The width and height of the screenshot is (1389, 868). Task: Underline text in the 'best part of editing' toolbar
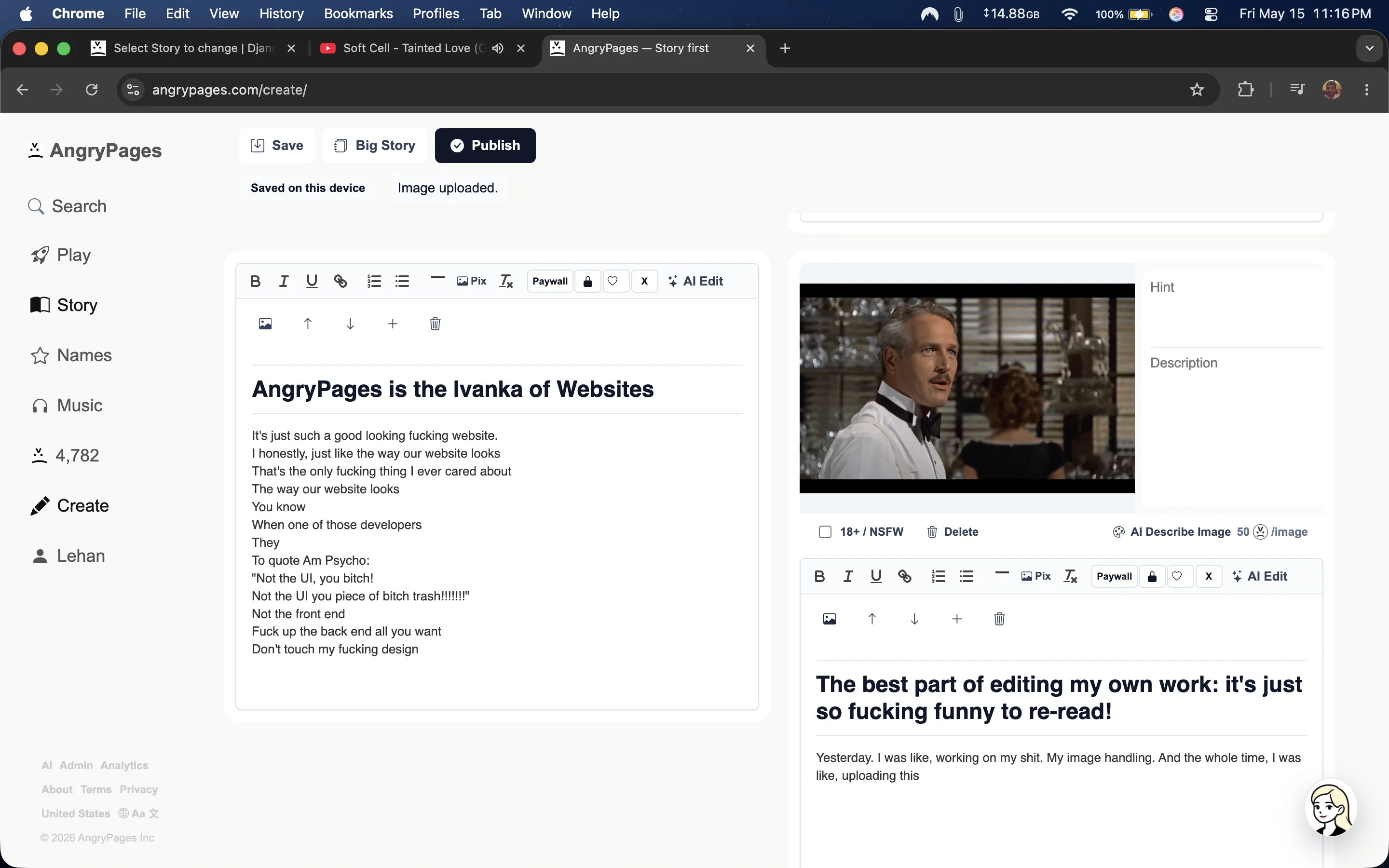[x=876, y=576]
